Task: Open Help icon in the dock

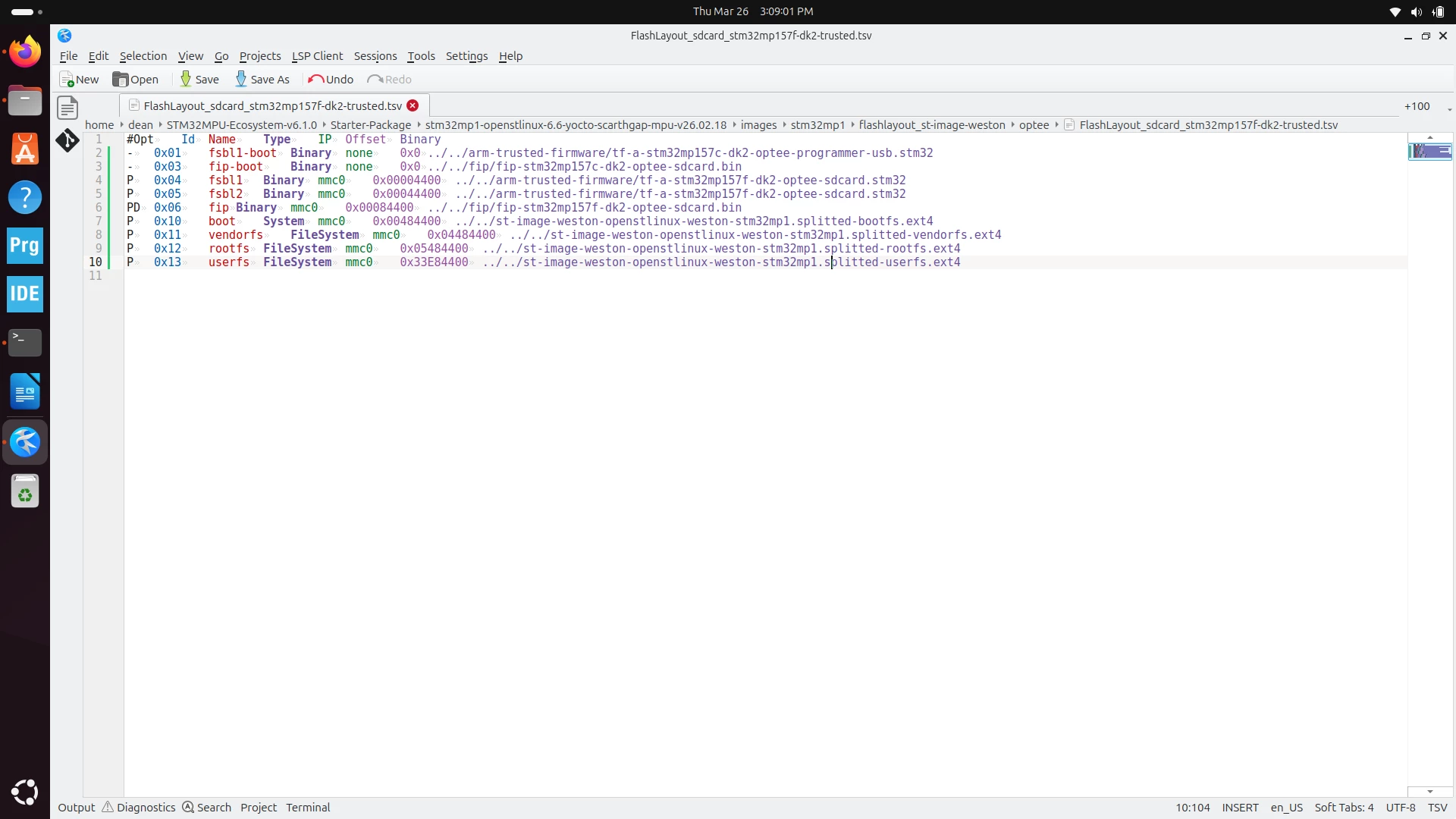Action: 25,197
